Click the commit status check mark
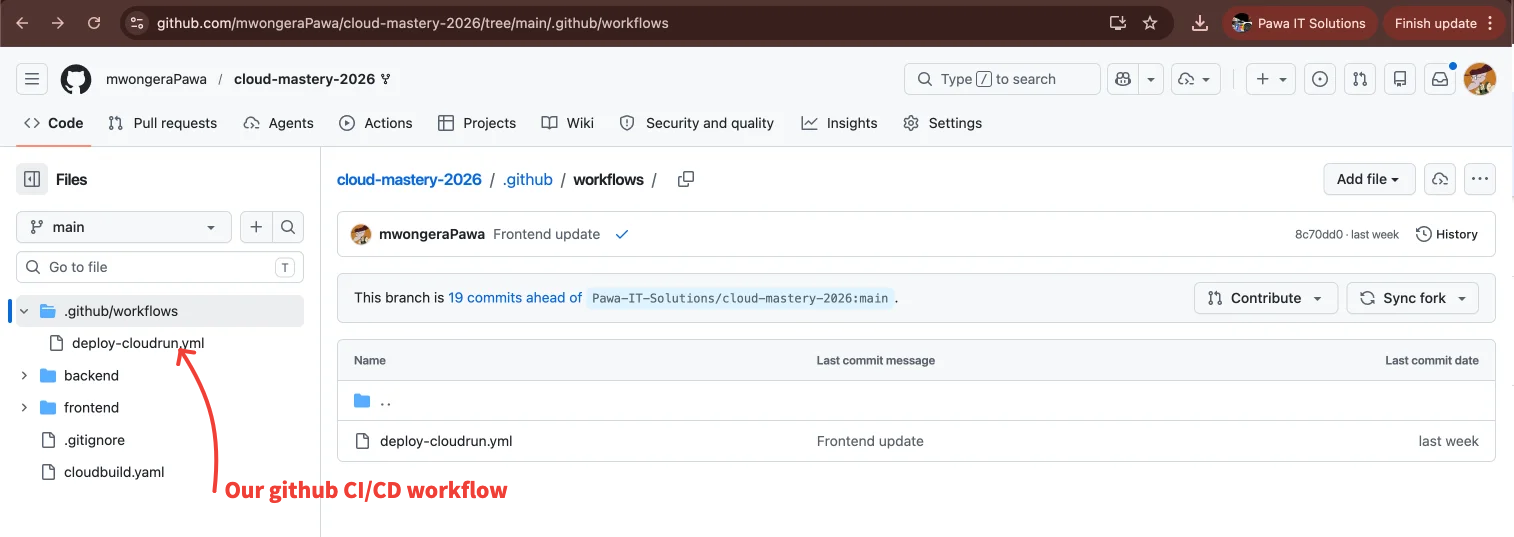Image resolution: width=1514 pixels, height=537 pixels. tap(622, 234)
